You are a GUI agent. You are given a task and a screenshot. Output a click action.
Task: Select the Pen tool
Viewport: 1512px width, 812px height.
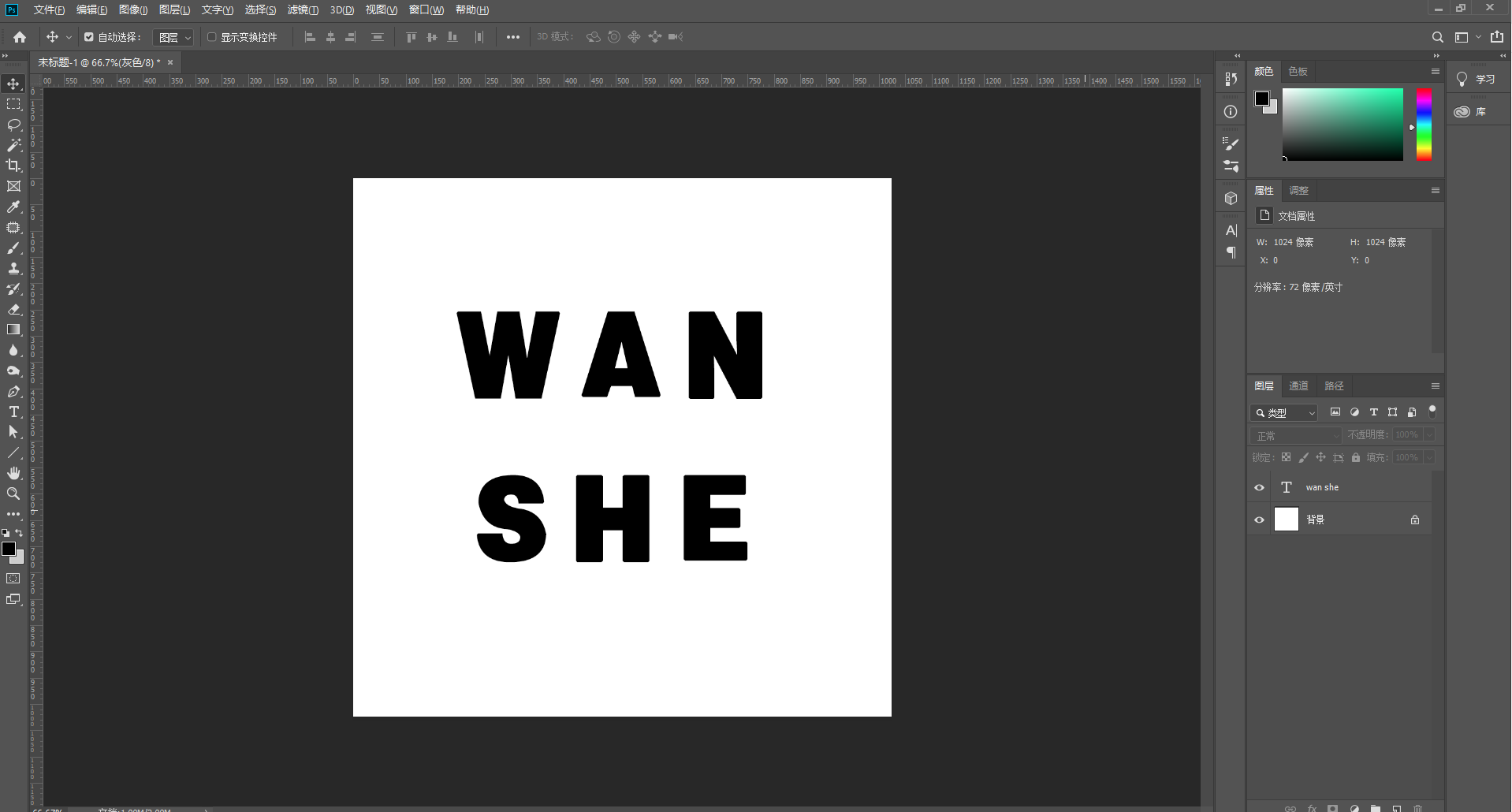click(x=13, y=391)
